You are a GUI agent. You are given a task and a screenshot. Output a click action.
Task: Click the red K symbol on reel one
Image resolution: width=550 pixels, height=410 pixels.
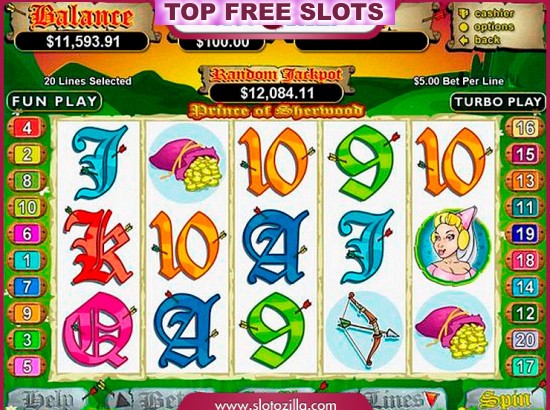[x=98, y=246]
